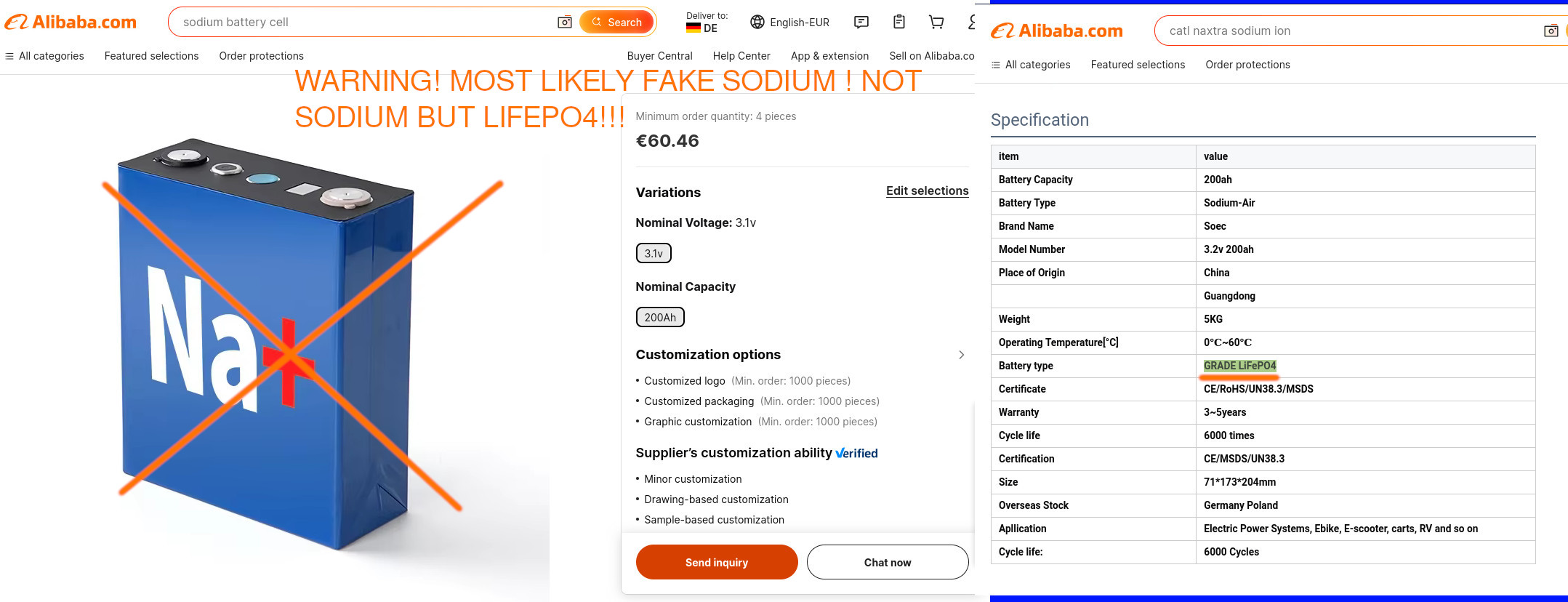Click the sodium battery cell search field
This screenshot has height=602, width=1568.
[x=363, y=23]
